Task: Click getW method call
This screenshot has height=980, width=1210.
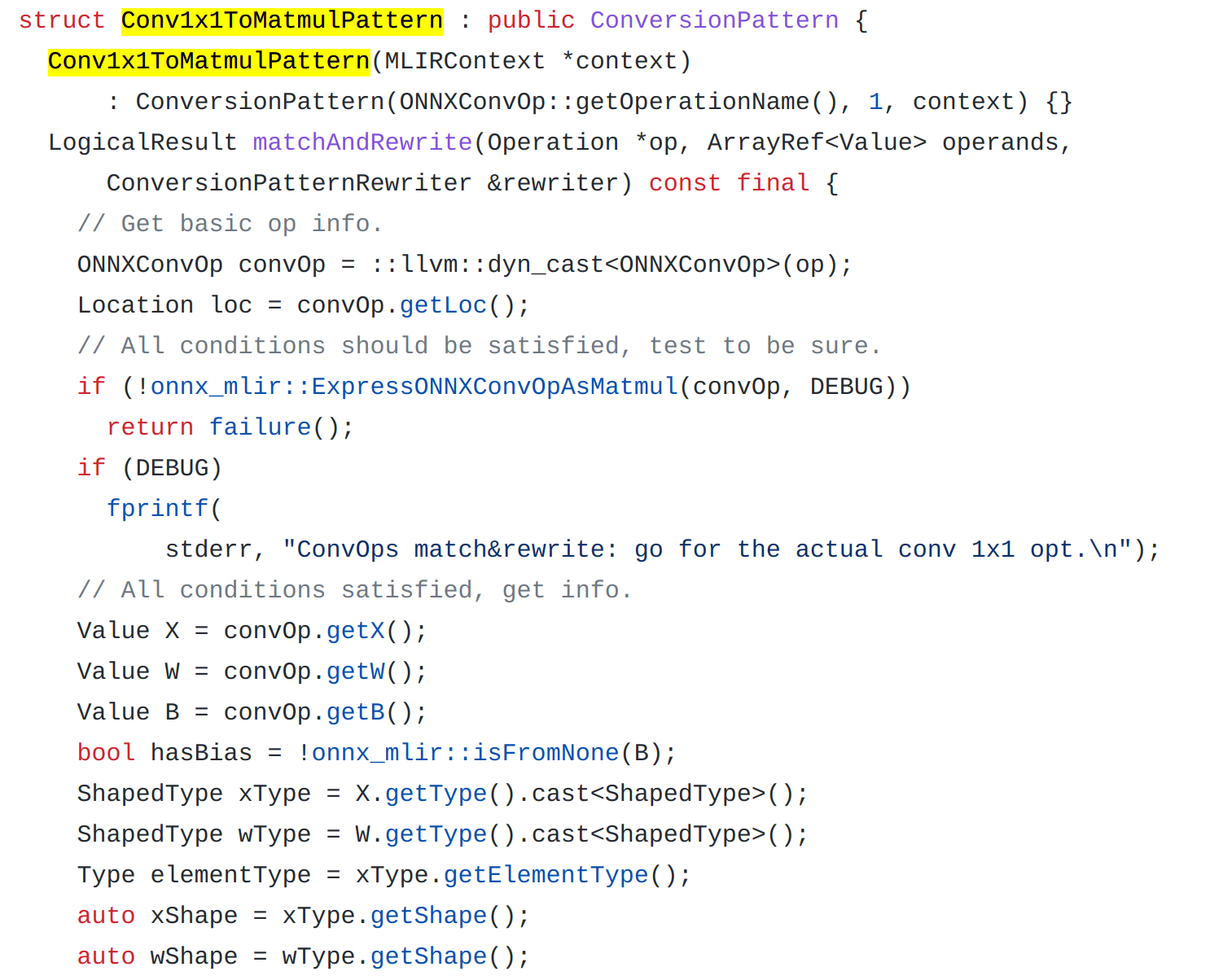Action: (x=355, y=672)
